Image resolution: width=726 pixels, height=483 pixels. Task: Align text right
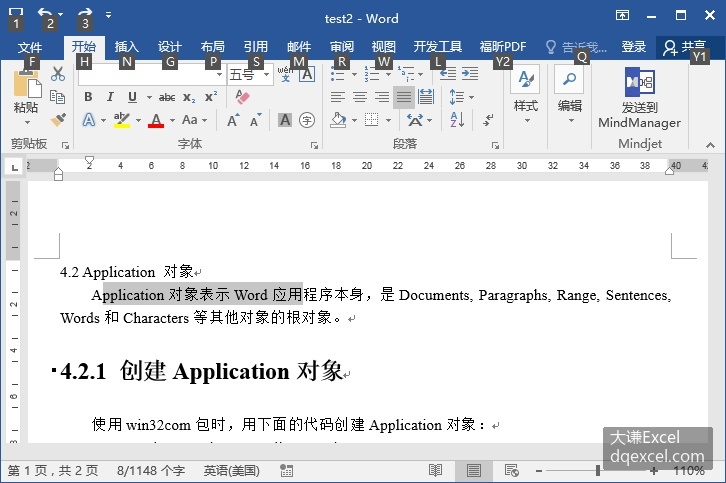tap(382, 97)
